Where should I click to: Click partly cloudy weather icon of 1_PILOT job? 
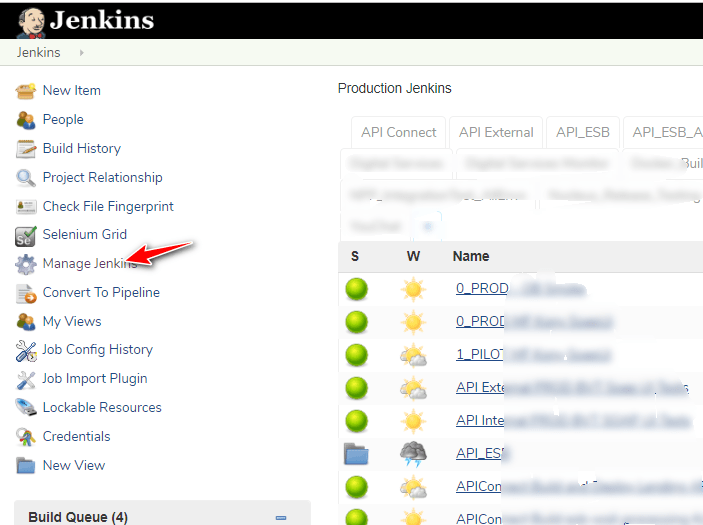click(413, 356)
